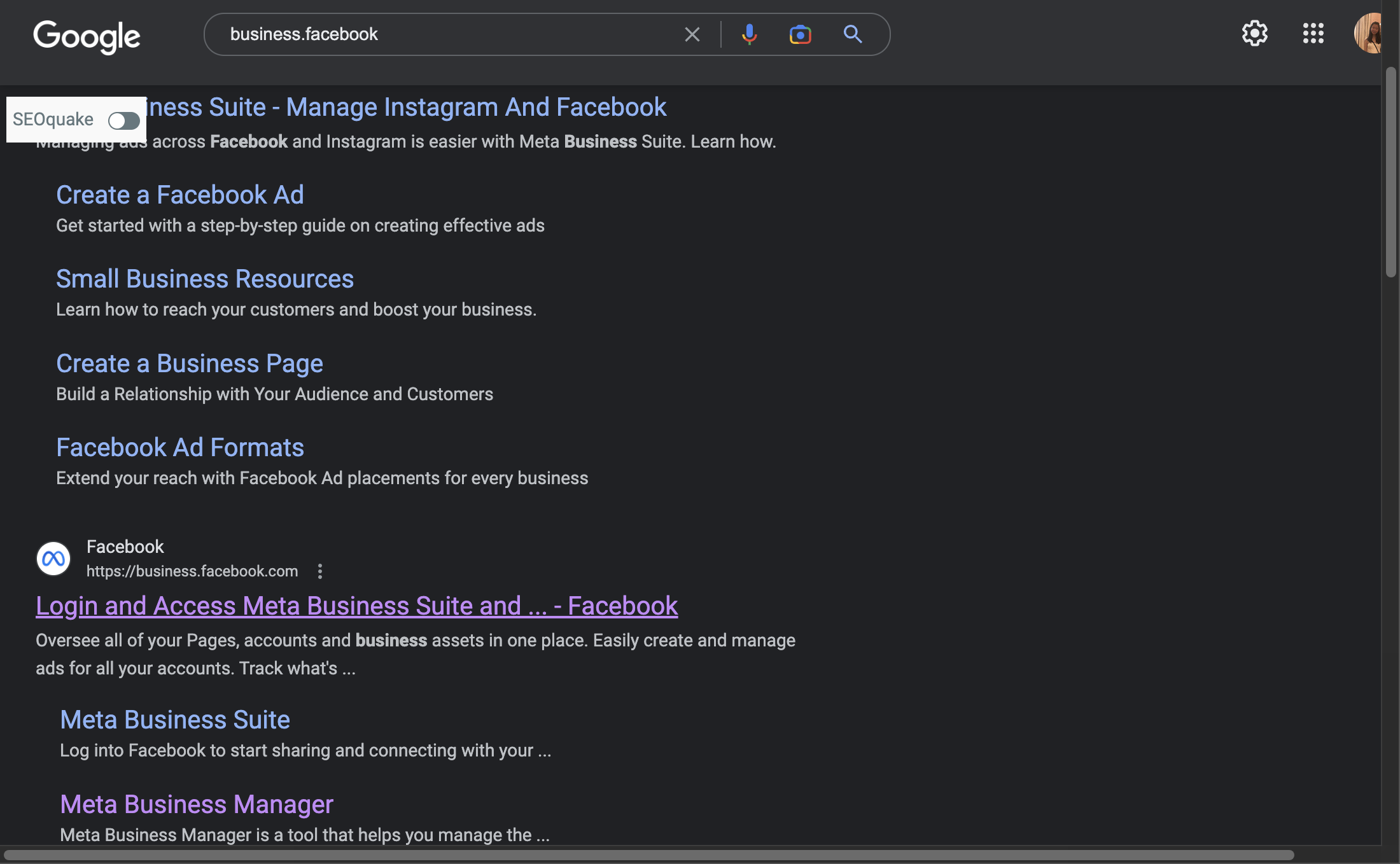The height and width of the screenshot is (864, 1400).
Task: Open the Create a Facebook Ad link
Action: [180, 195]
